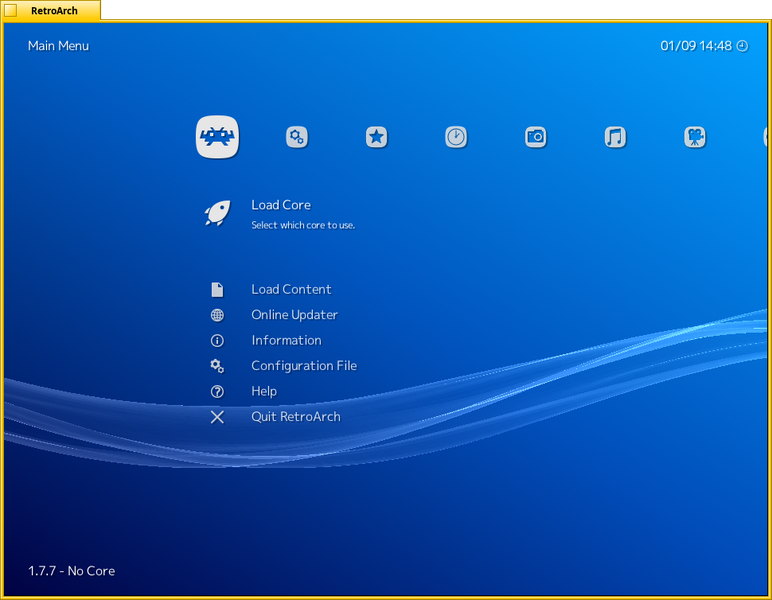Open the Online Updater entry

pos(294,315)
